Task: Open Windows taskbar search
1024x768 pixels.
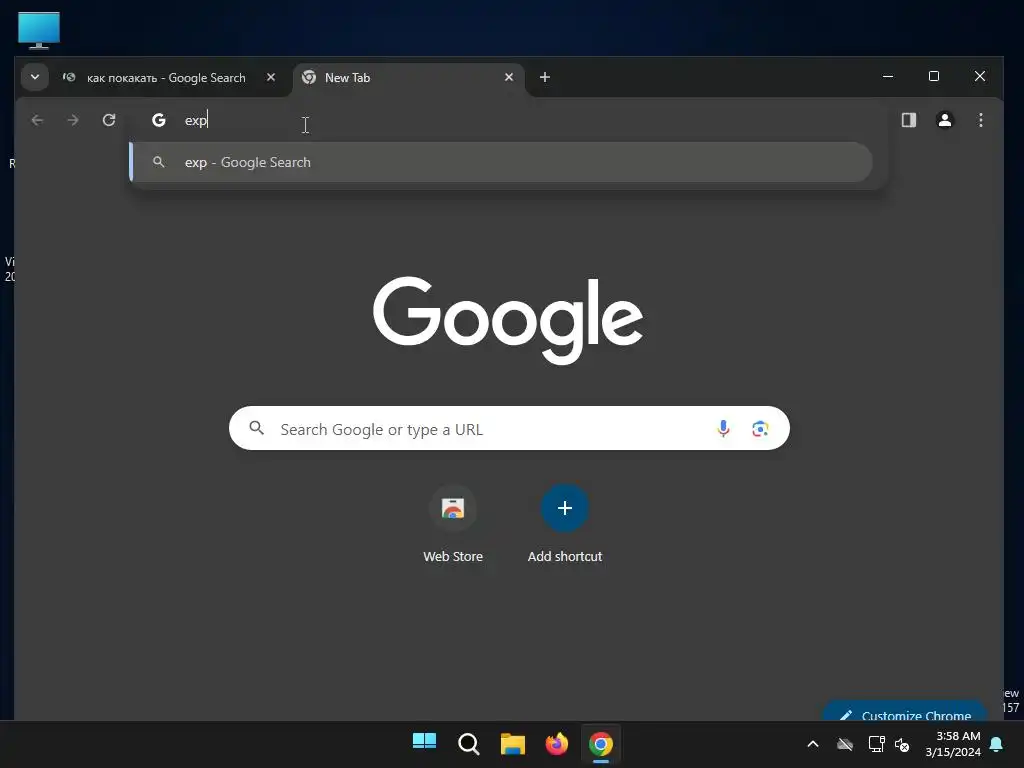Action: (468, 744)
